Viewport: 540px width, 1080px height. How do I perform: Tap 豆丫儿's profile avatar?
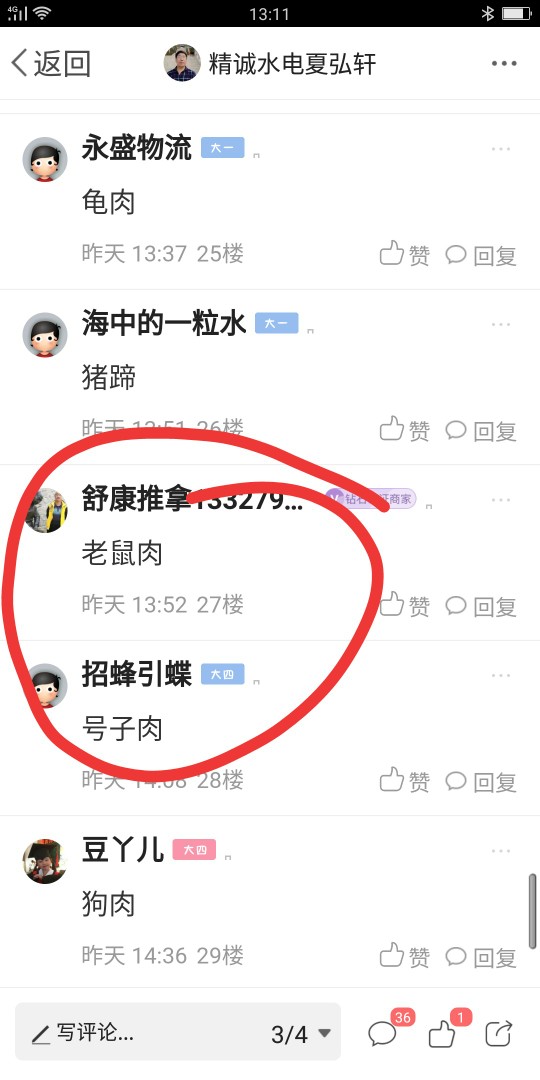tap(45, 862)
